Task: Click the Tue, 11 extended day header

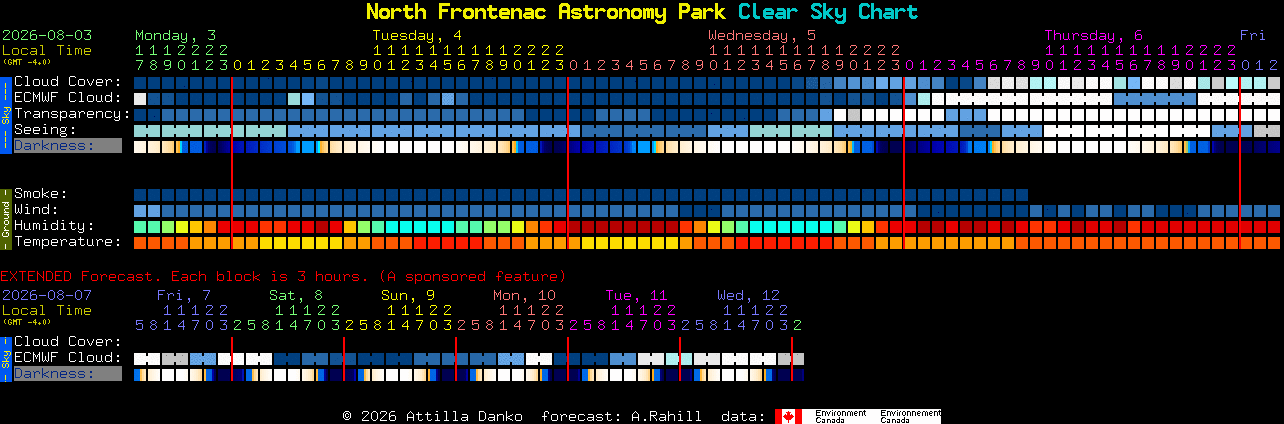Action: [636, 295]
